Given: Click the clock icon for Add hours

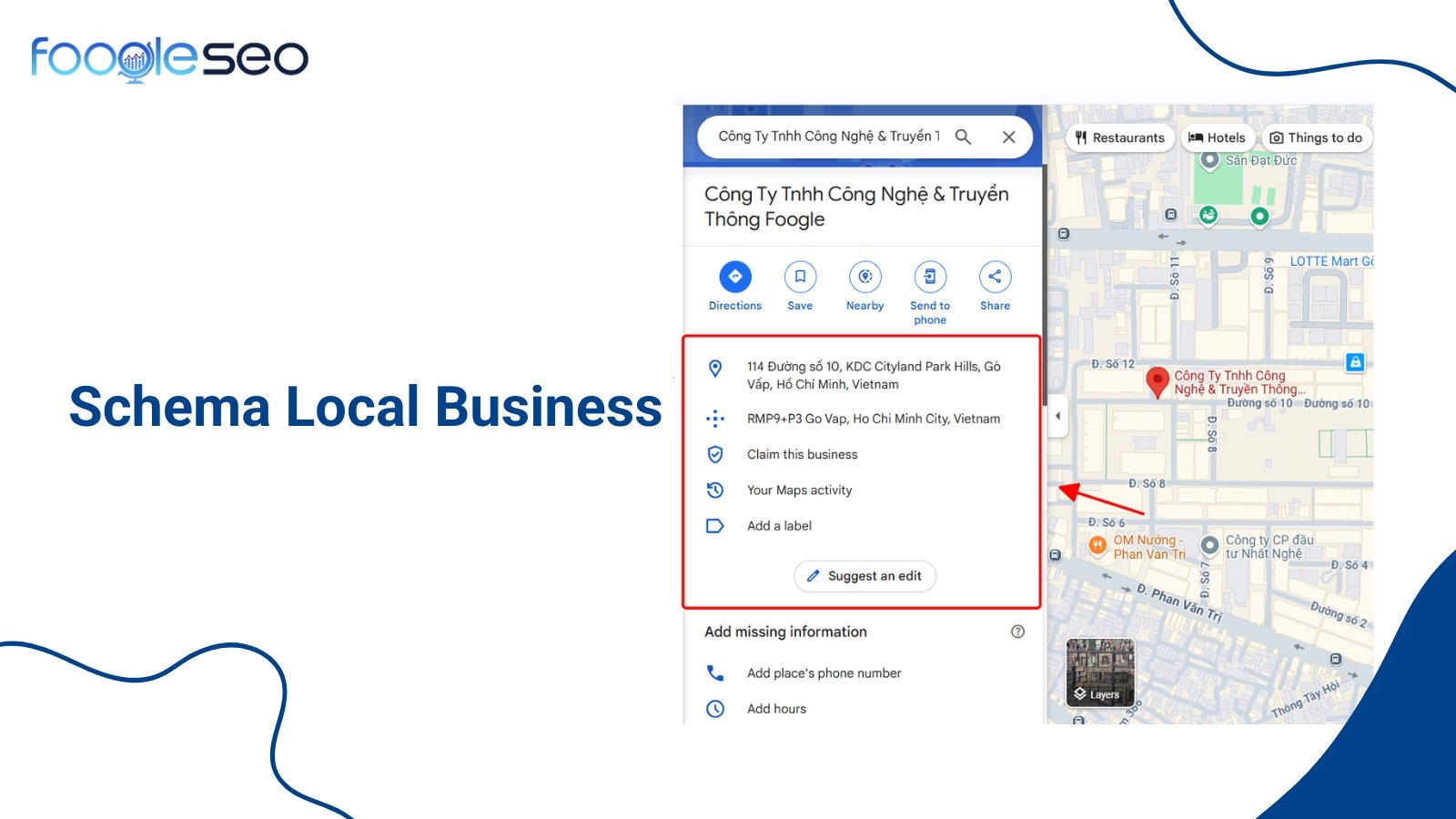Looking at the screenshot, I should pyautogui.click(x=715, y=709).
